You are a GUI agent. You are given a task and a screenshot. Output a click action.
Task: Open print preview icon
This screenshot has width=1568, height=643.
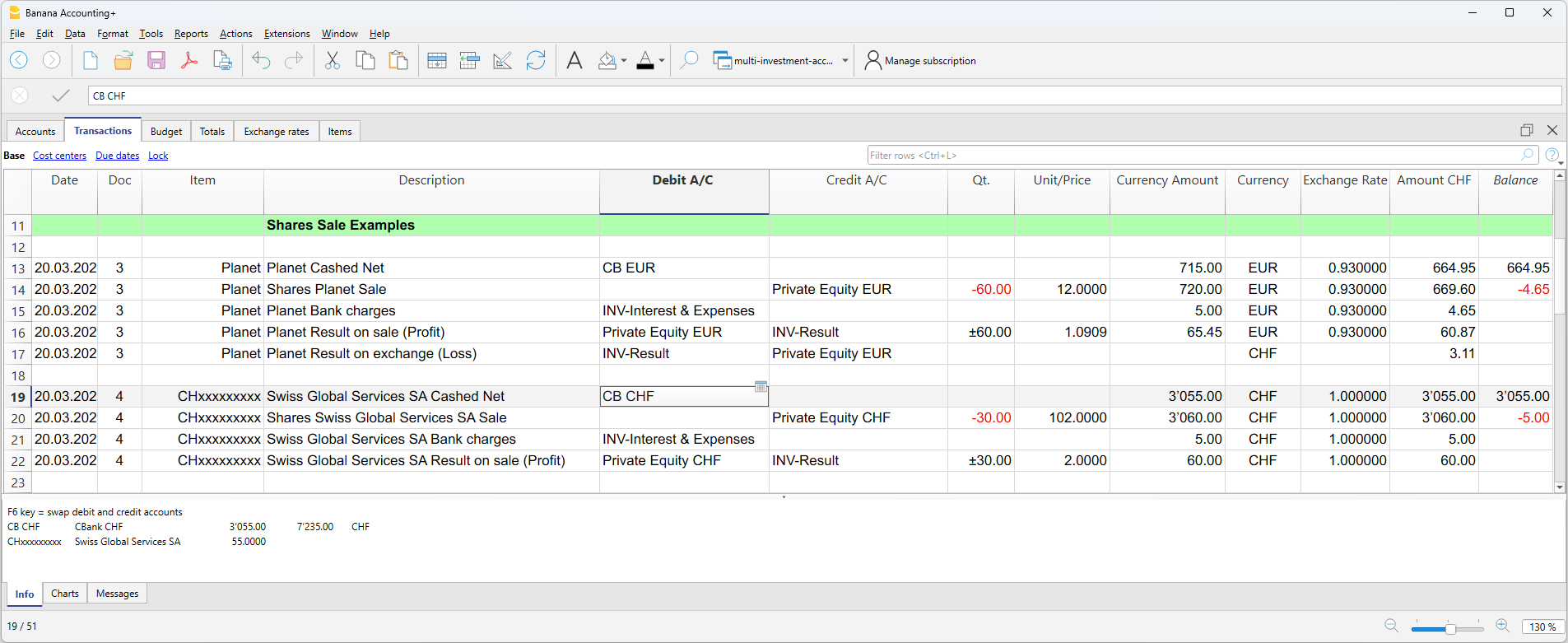point(222,60)
